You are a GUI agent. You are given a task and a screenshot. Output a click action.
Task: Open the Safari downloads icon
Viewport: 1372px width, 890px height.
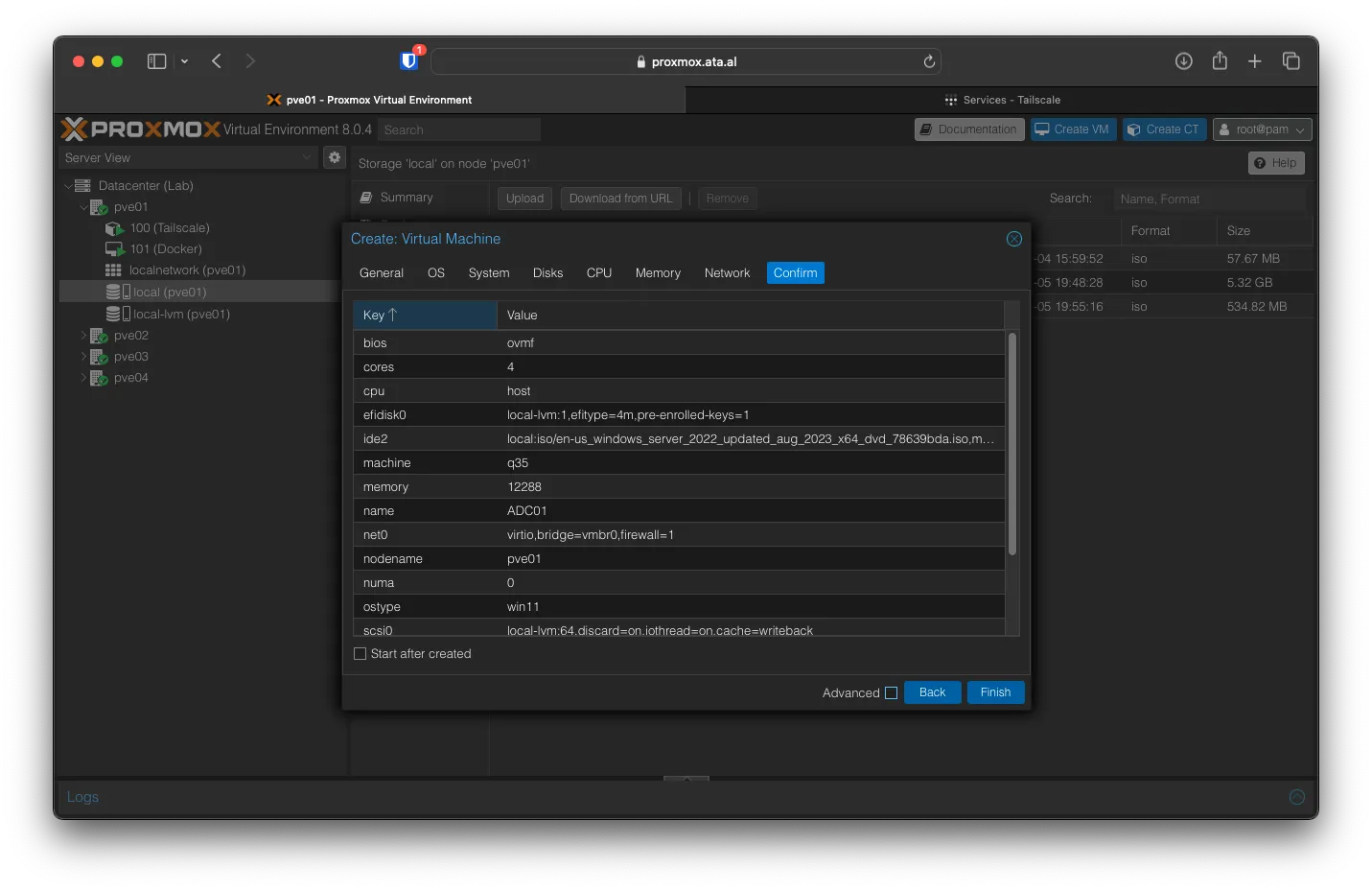pyautogui.click(x=1184, y=61)
